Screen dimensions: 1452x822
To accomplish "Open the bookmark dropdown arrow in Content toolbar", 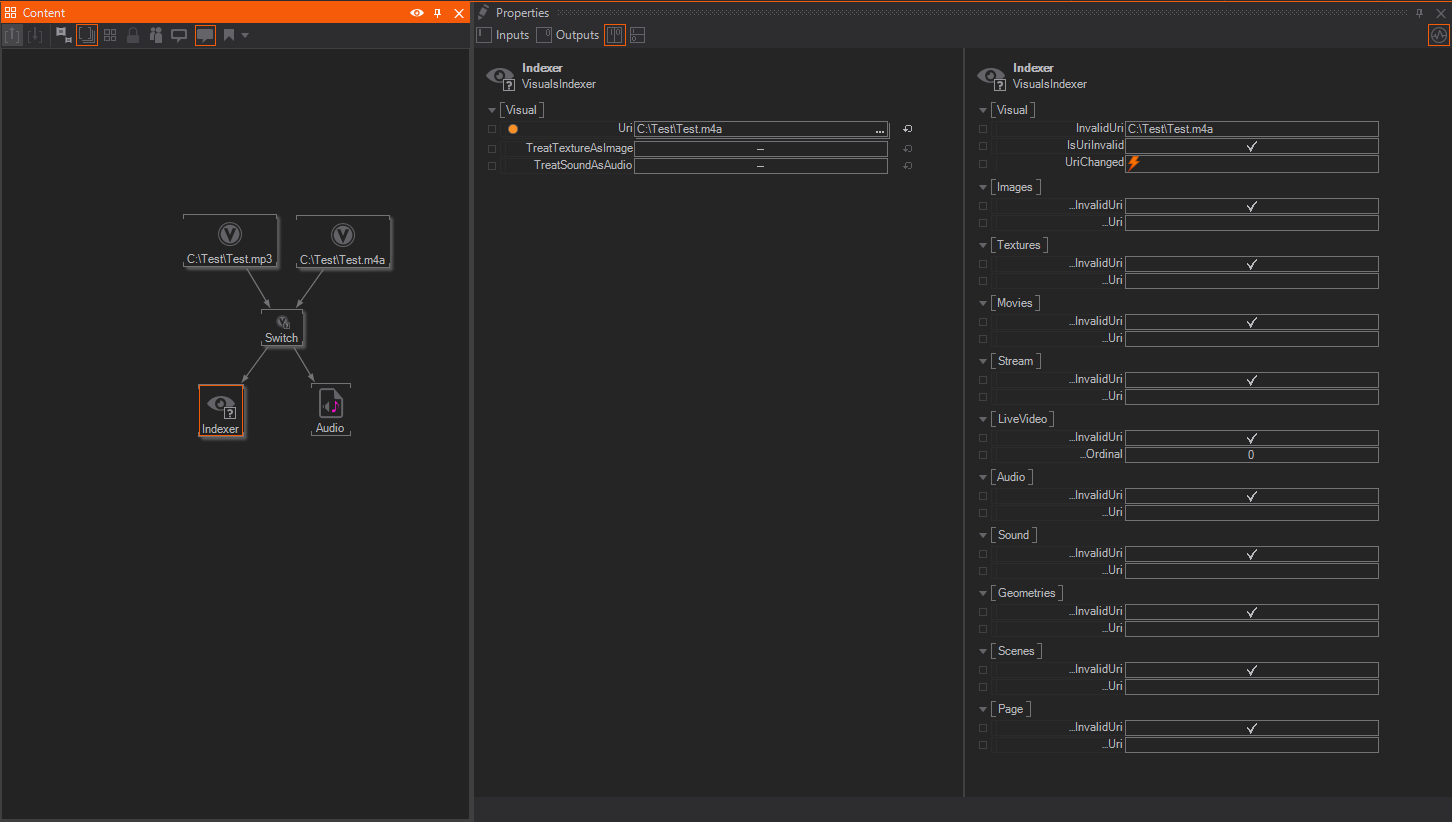I will click(x=245, y=35).
